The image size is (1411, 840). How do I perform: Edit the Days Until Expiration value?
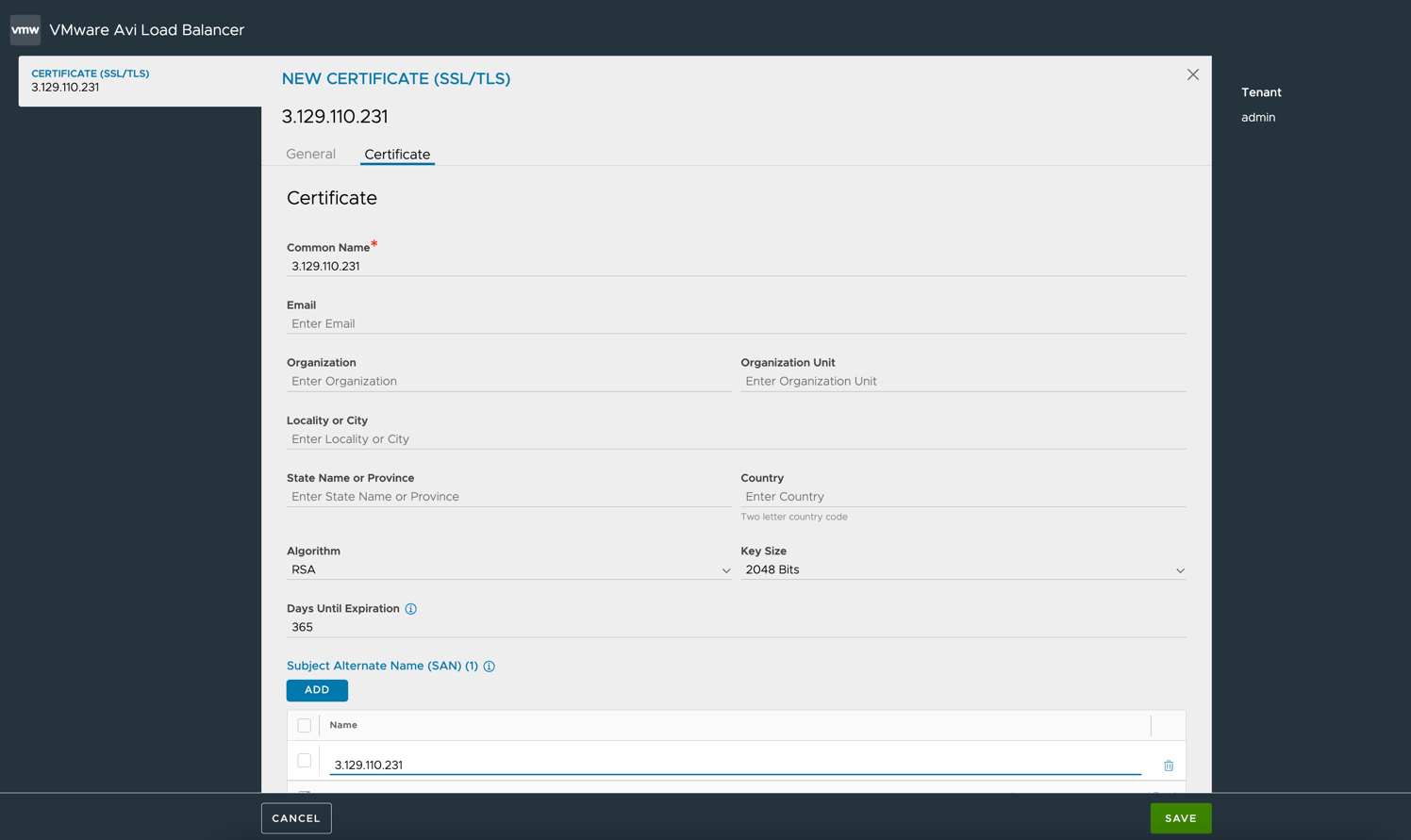pos(737,627)
